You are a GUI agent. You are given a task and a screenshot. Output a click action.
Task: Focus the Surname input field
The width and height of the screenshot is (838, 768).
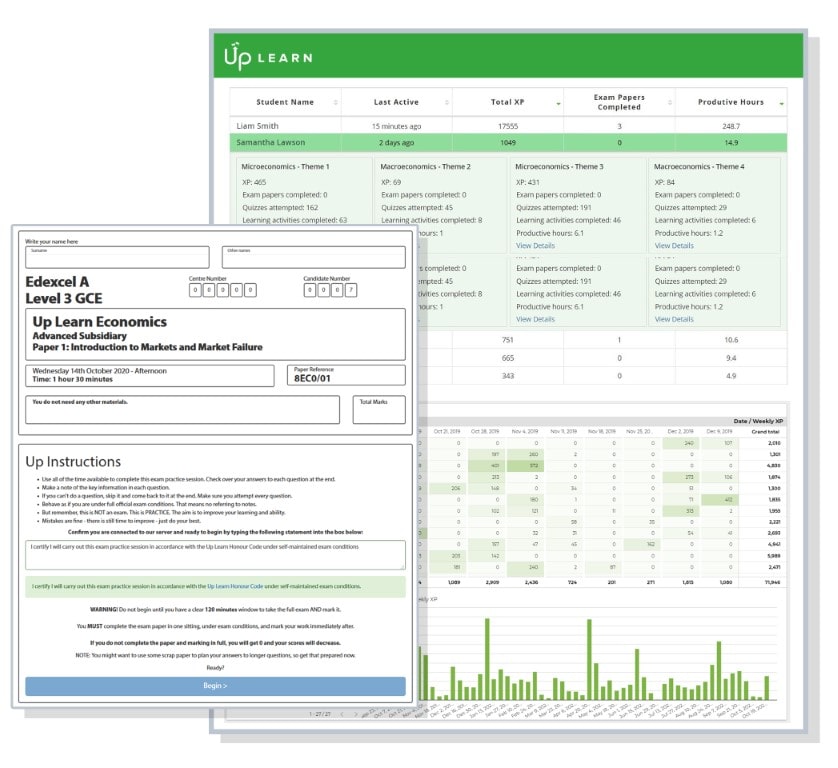pyautogui.click(x=117, y=257)
